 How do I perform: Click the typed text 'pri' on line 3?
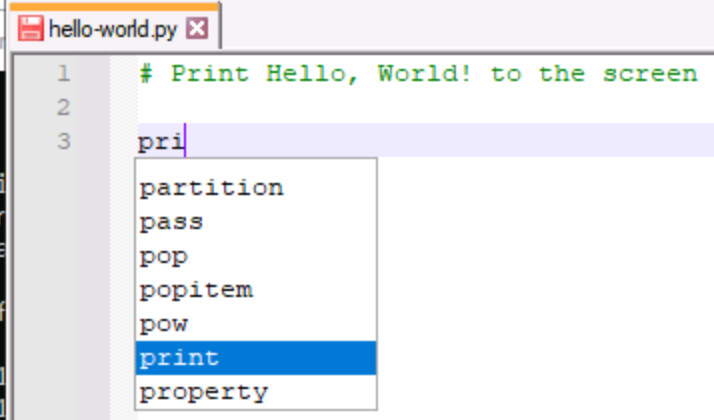(161, 142)
